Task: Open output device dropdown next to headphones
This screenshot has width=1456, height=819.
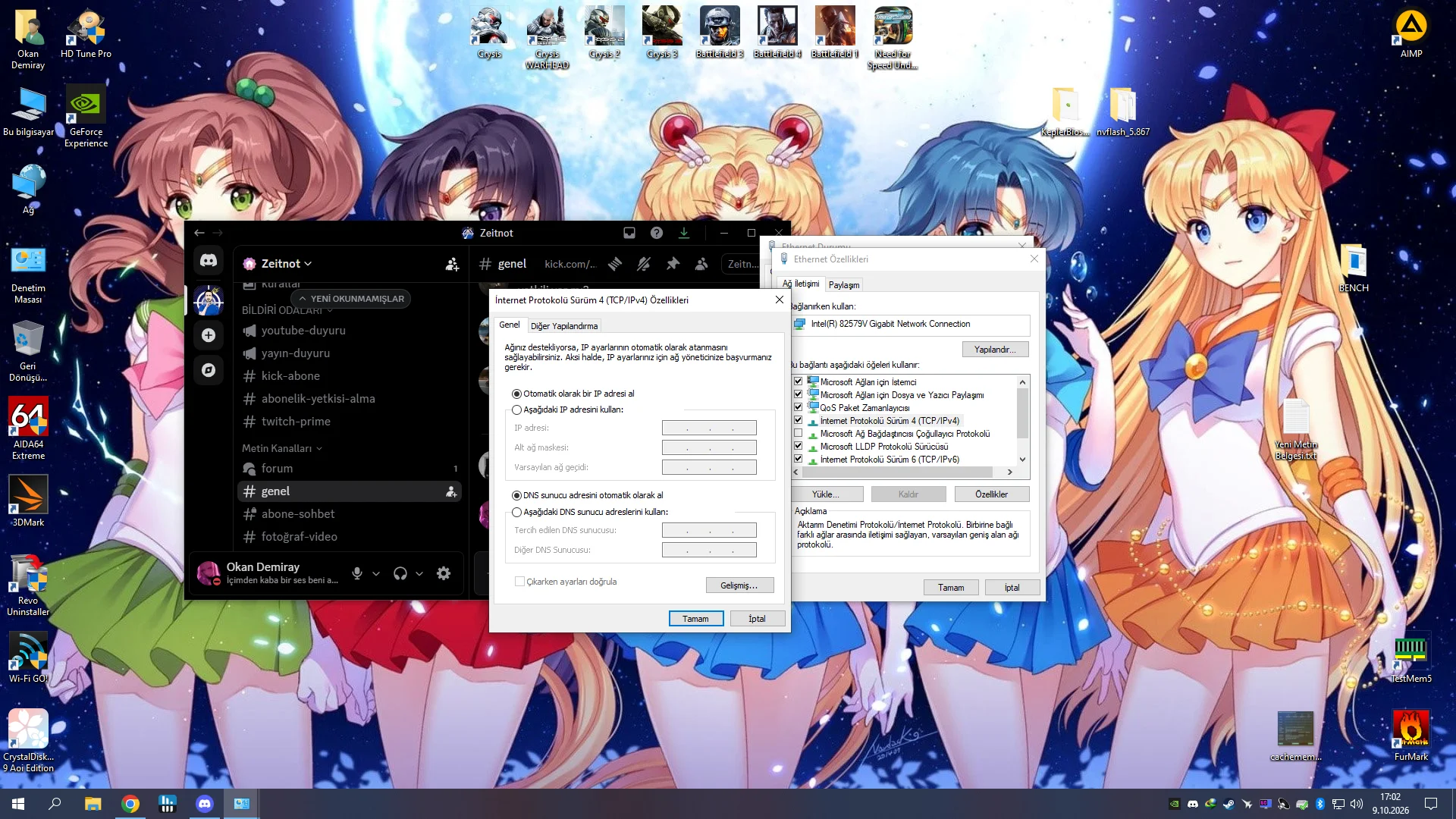Action: pyautogui.click(x=419, y=573)
